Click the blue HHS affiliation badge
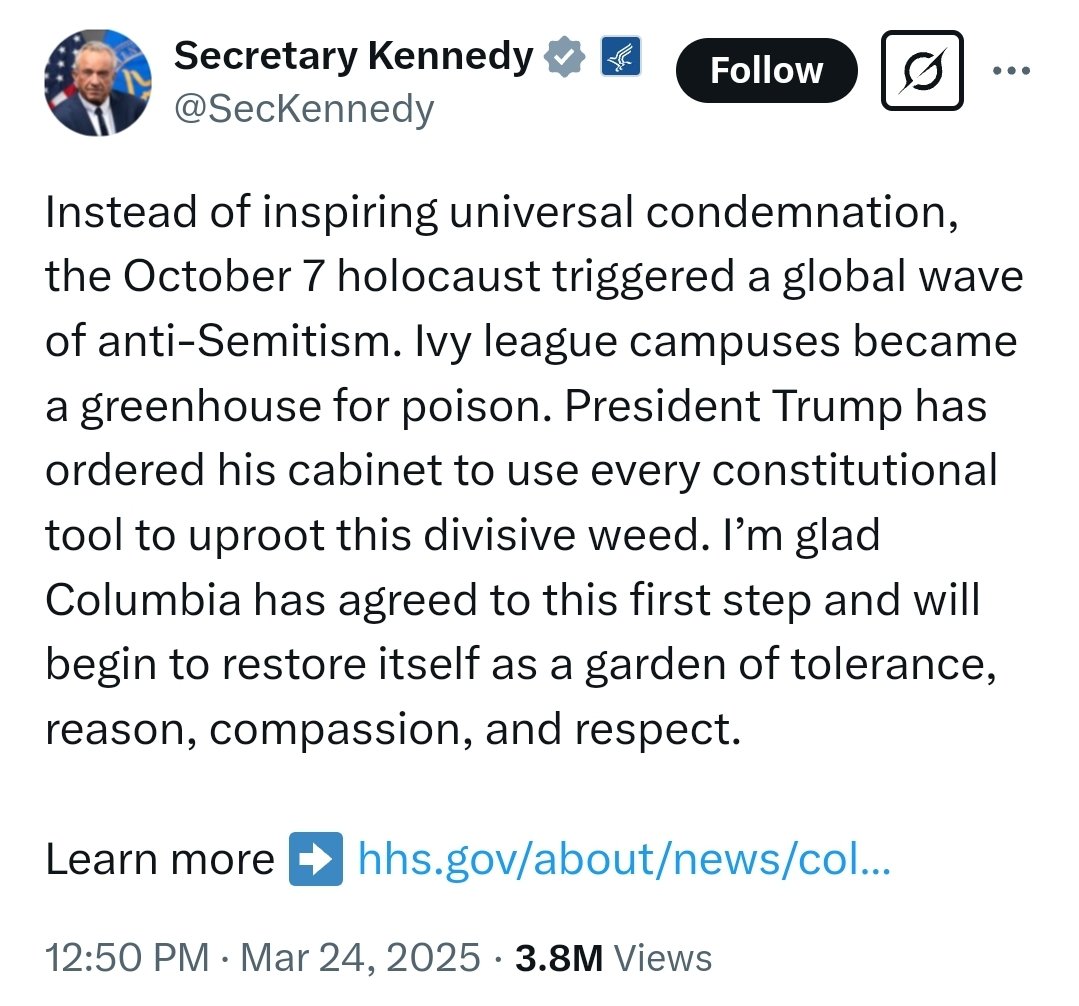 pyautogui.click(x=619, y=58)
